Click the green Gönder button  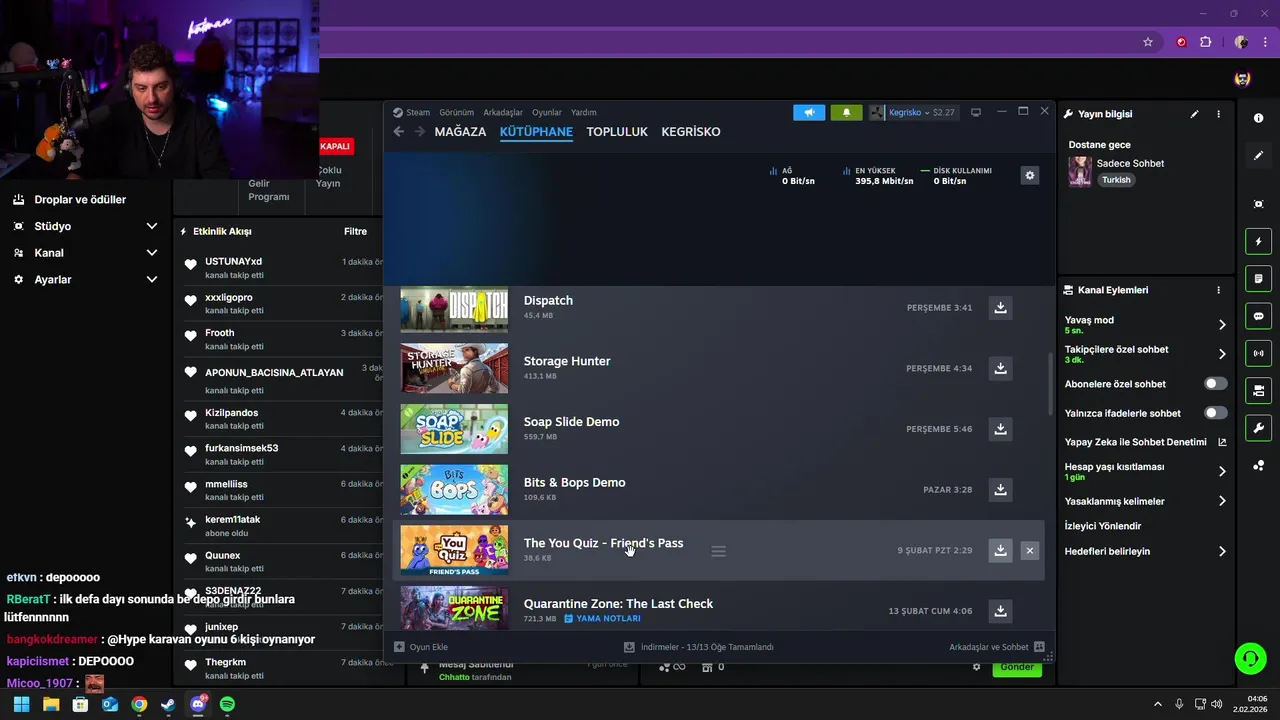click(1017, 667)
